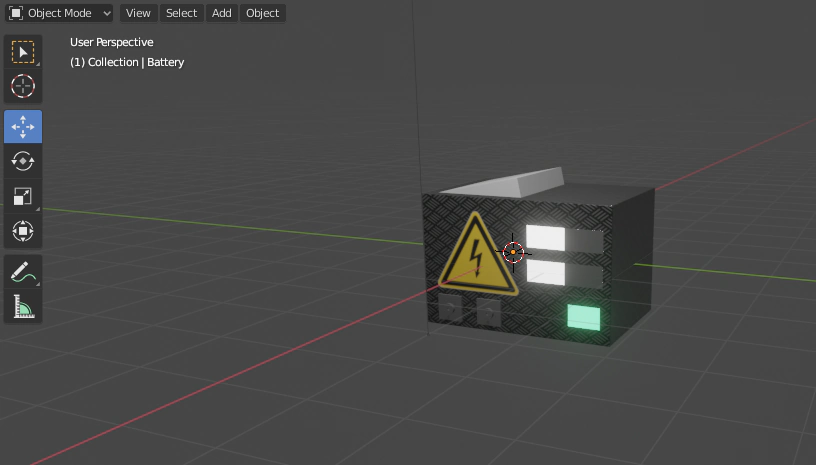Click the green glowing panel on battery

583,317
